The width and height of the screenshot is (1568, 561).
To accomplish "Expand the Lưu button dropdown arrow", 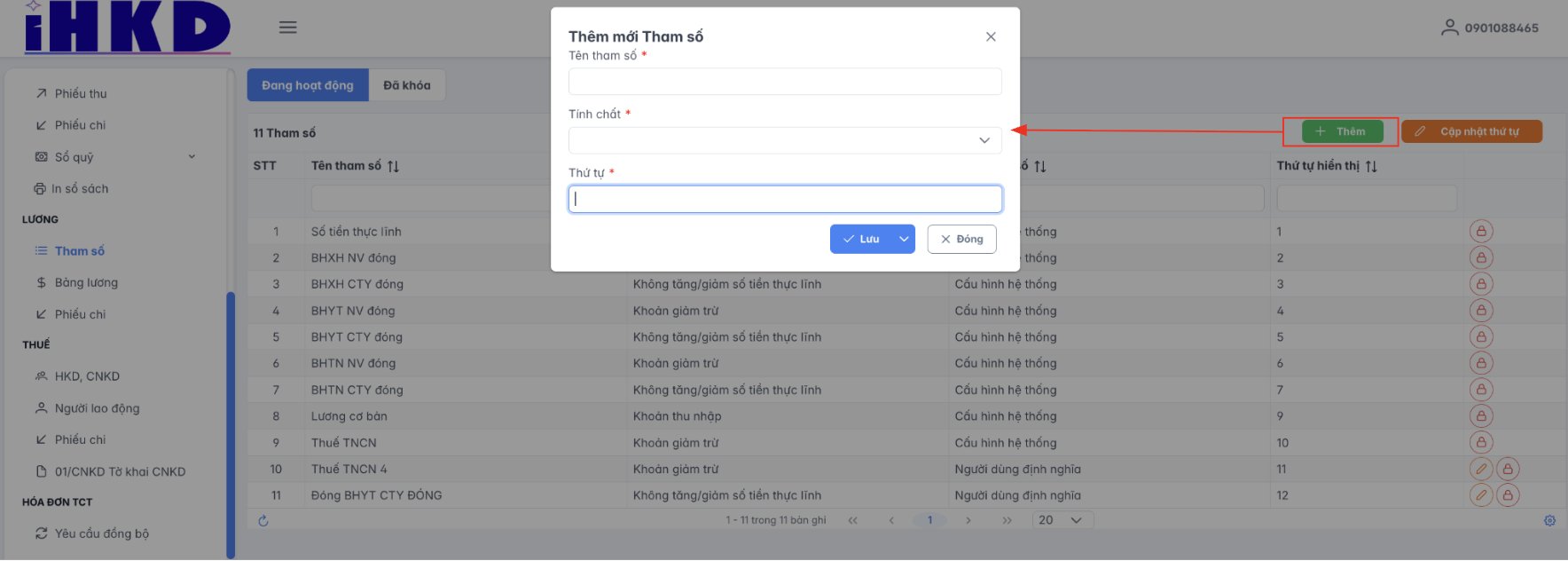I will click(904, 239).
